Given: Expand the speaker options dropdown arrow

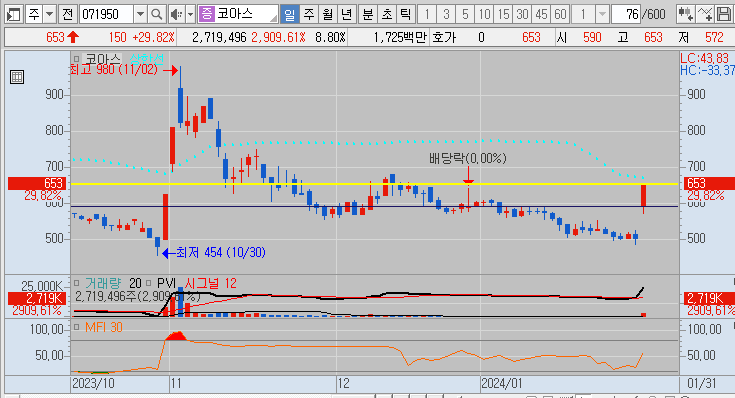Looking at the screenshot, I should [190, 15].
